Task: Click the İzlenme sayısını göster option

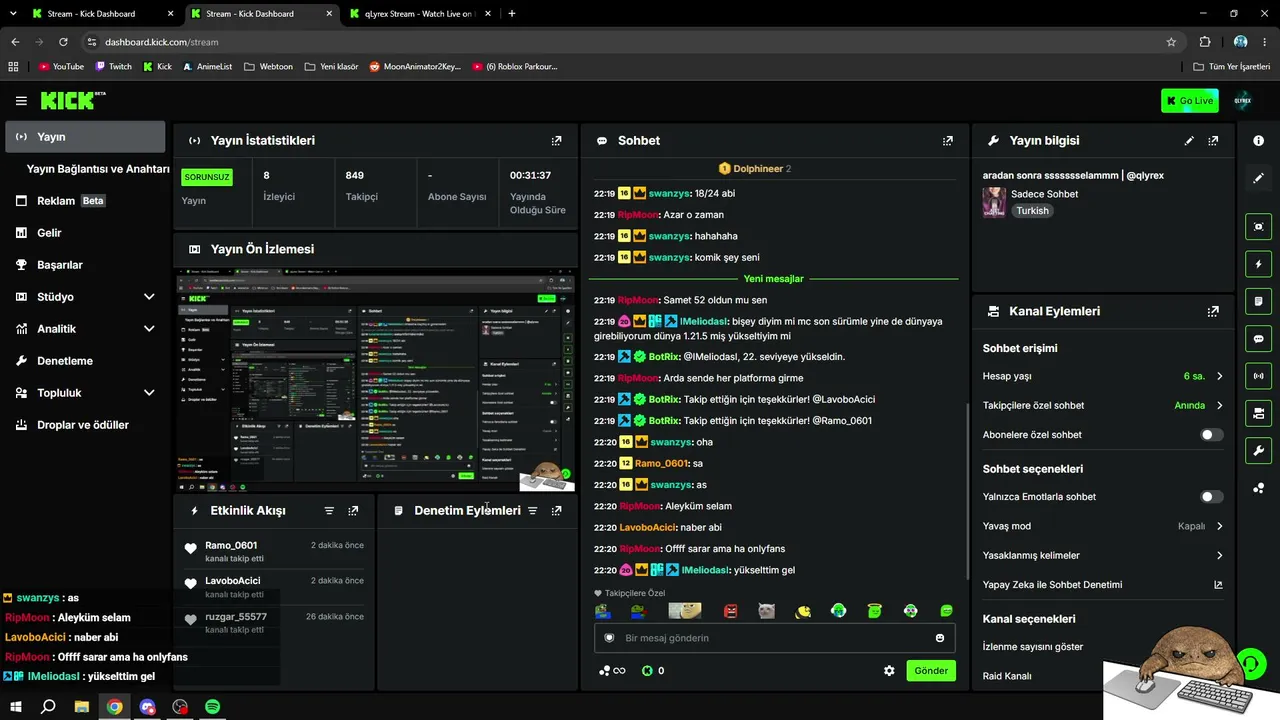Action: [x=1033, y=647]
